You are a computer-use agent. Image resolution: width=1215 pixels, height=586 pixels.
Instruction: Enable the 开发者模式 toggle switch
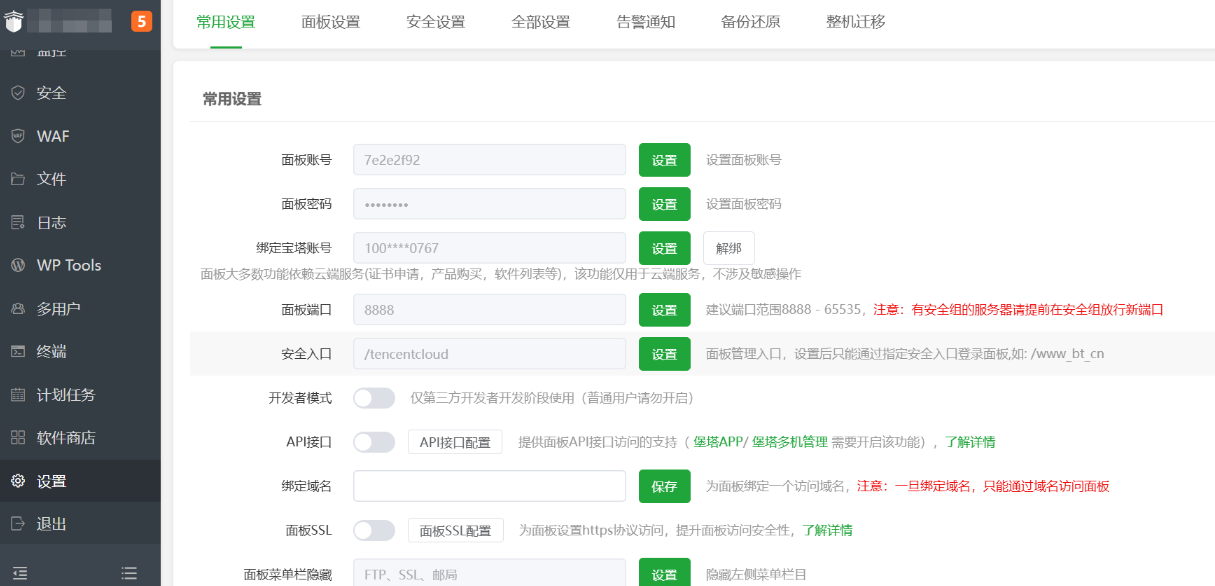tap(374, 398)
